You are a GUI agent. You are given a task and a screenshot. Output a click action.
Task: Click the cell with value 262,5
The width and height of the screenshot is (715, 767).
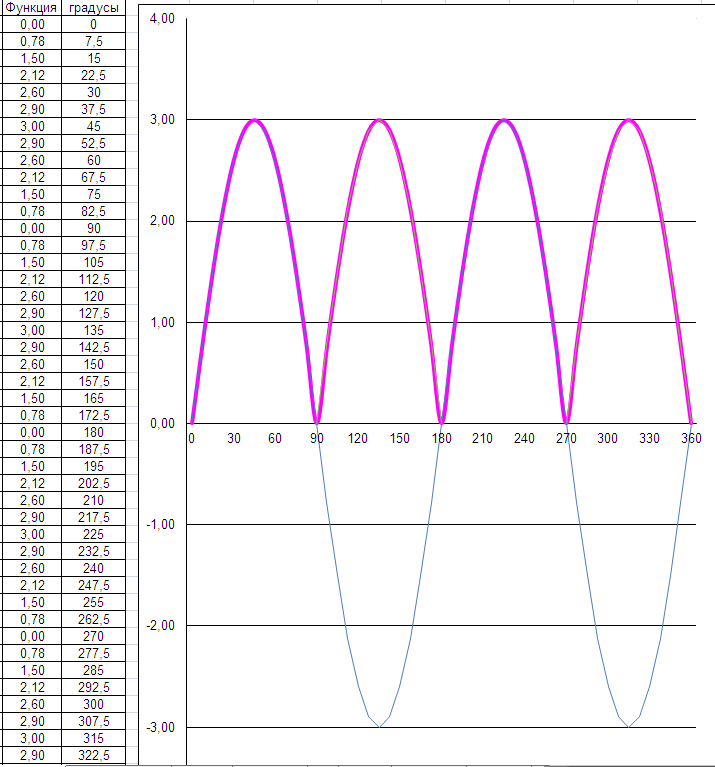pyautogui.click(x=93, y=619)
